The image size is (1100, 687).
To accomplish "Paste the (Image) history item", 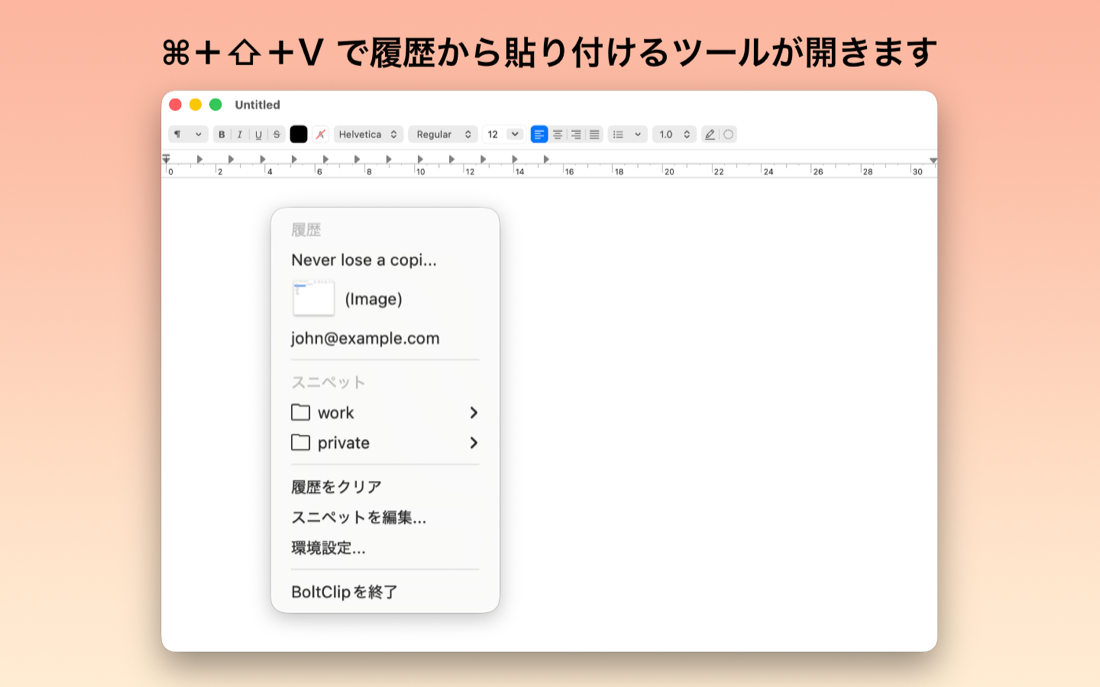I will [x=385, y=299].
